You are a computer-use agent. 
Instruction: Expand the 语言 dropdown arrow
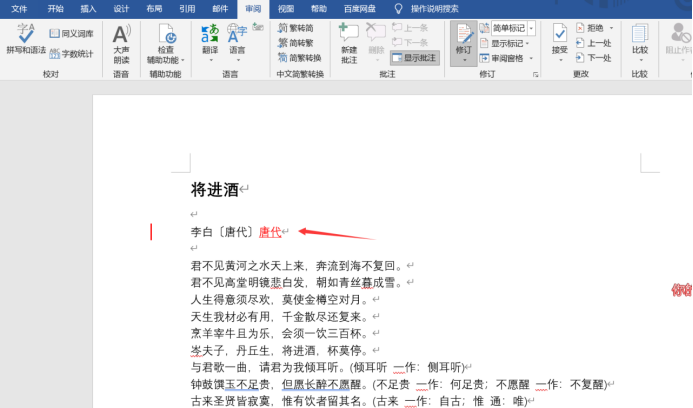[x=238, y=61]
